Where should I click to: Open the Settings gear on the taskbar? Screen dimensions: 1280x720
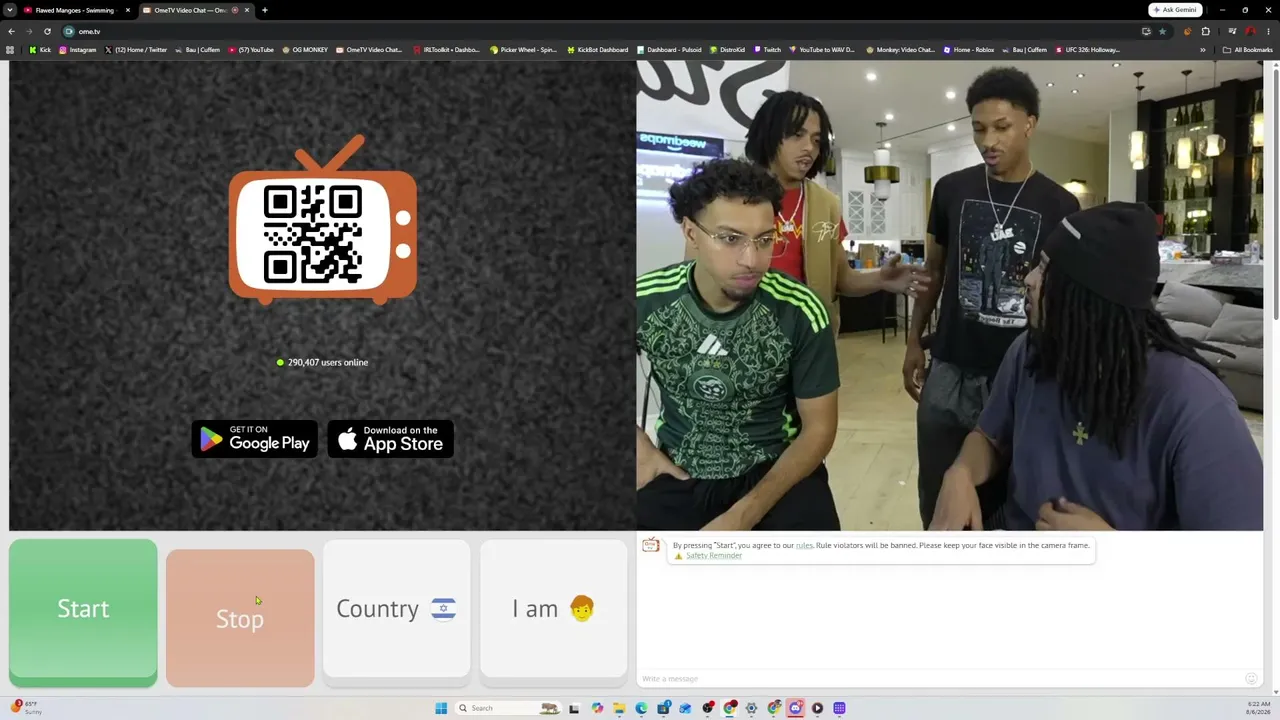click(x=751, y=708)
